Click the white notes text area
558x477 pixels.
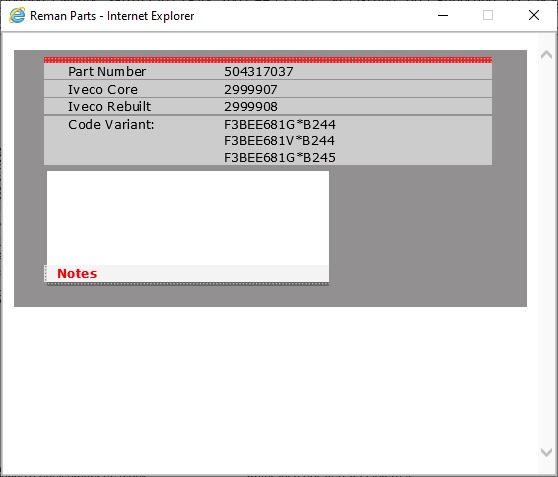[x=188, y=218]
